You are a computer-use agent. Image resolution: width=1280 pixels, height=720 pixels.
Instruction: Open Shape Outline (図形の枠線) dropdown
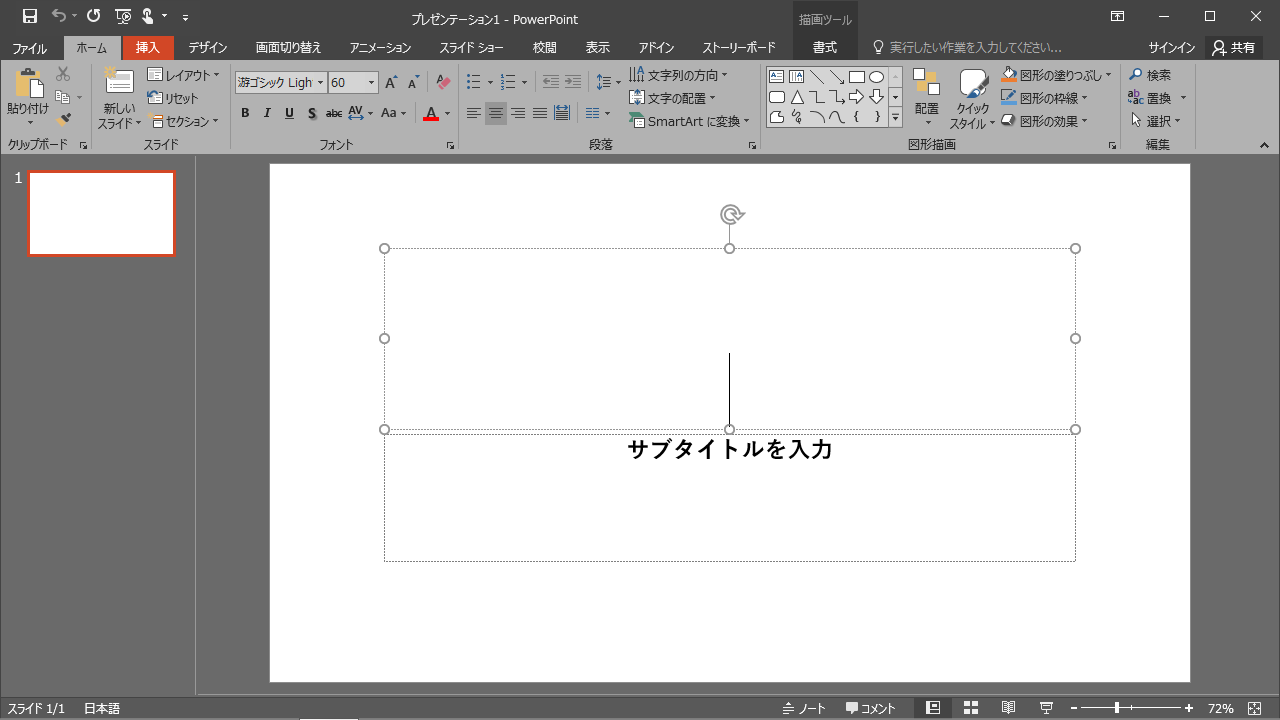click(x=1045, y=98)
